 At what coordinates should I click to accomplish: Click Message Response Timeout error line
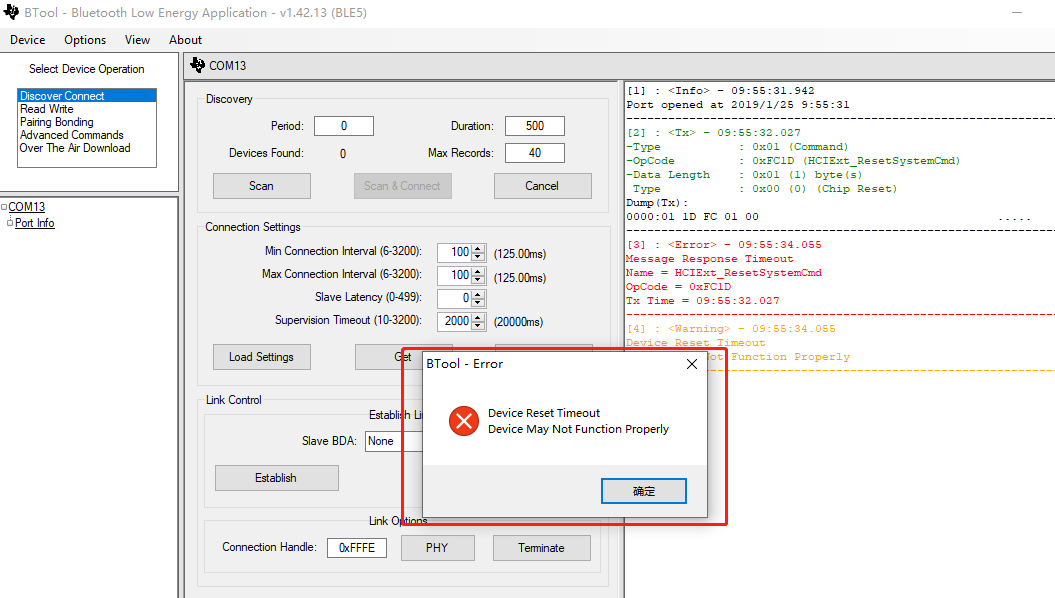click(x=710, y=259)
